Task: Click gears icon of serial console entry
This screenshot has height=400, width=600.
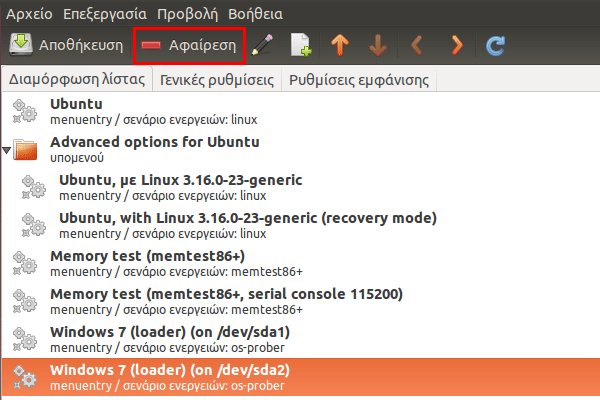Action: click(x=25, y=301)
